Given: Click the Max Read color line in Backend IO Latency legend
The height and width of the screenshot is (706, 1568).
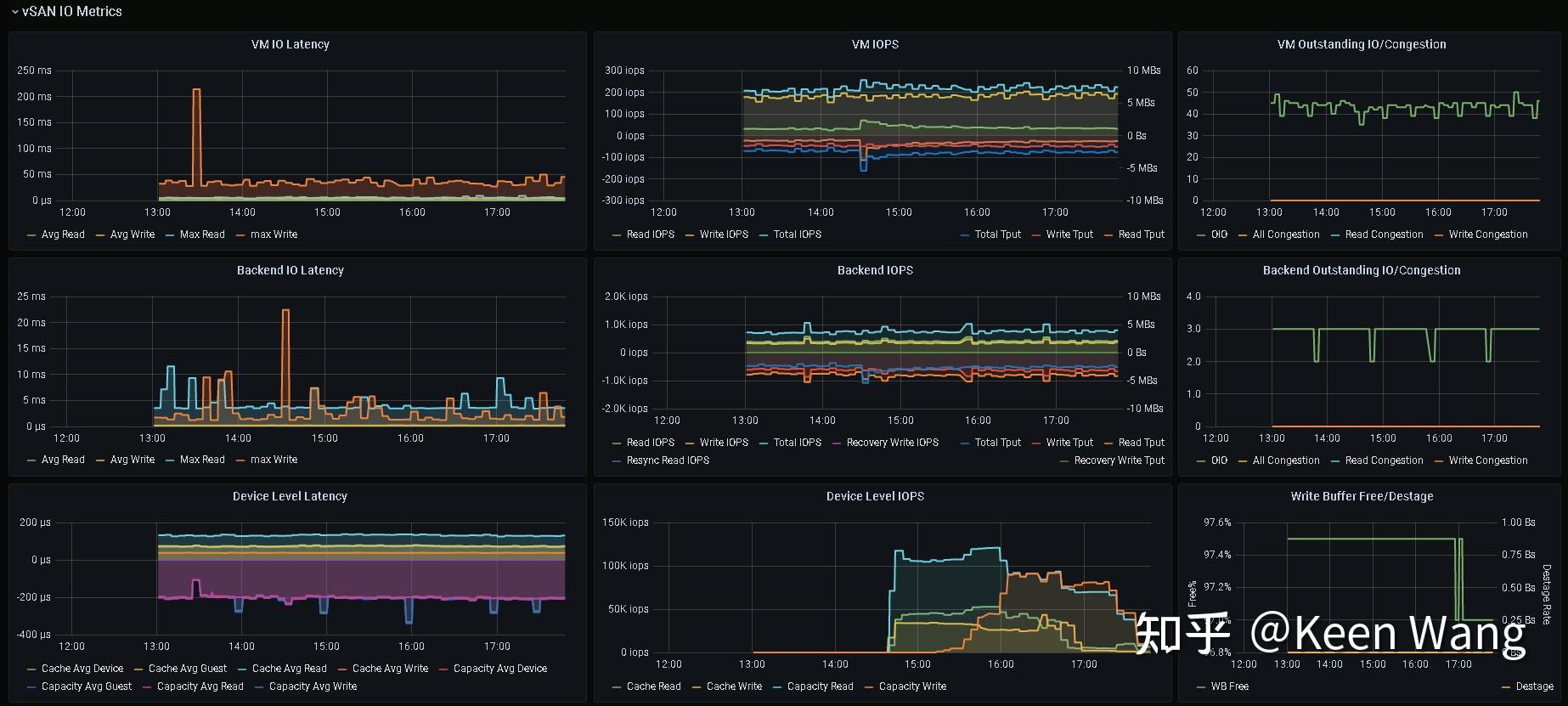Looking at the screenshot, I should click(x=170, y=460).
